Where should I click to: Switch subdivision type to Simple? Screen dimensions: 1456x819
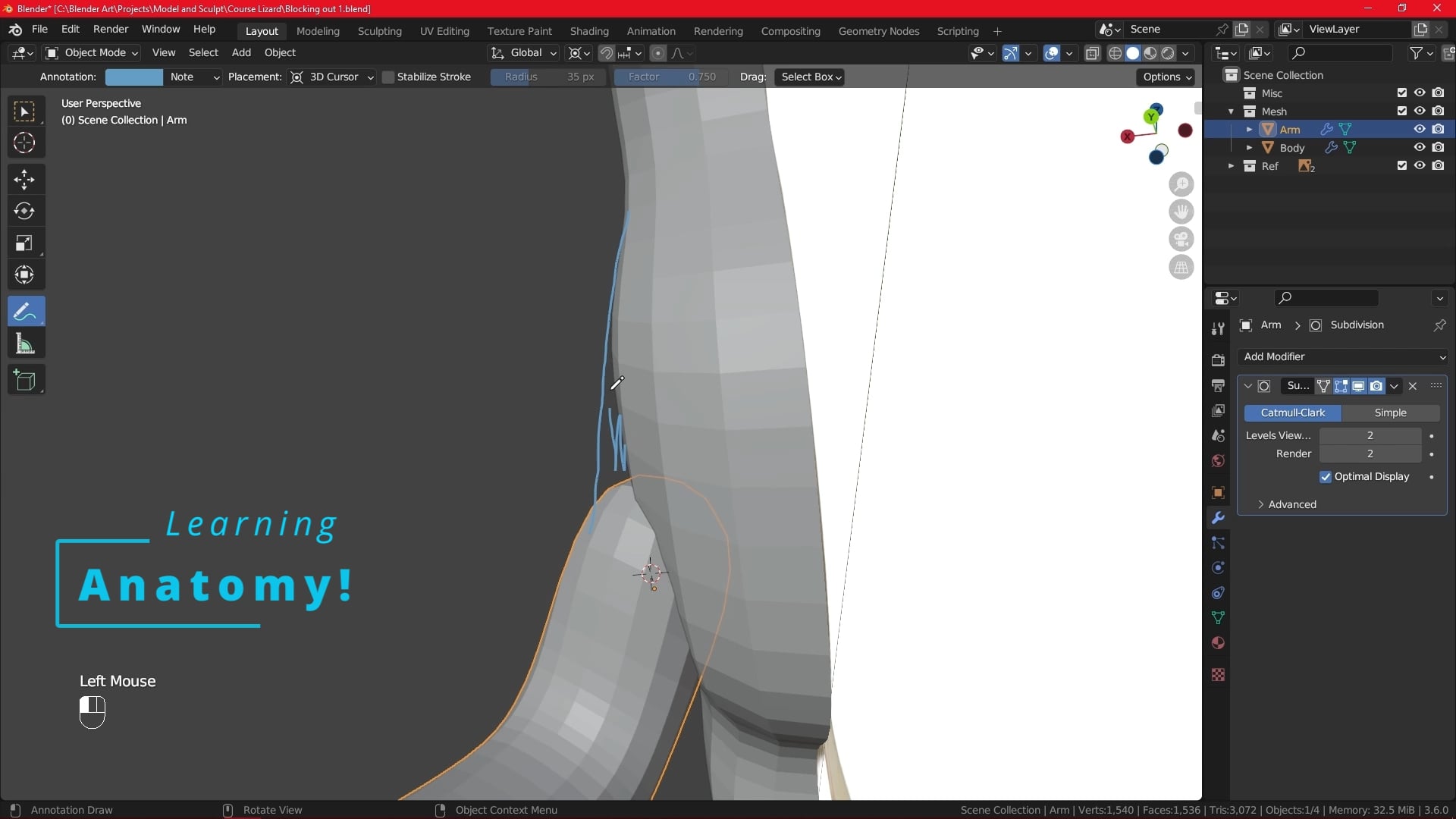[1389, 413]
